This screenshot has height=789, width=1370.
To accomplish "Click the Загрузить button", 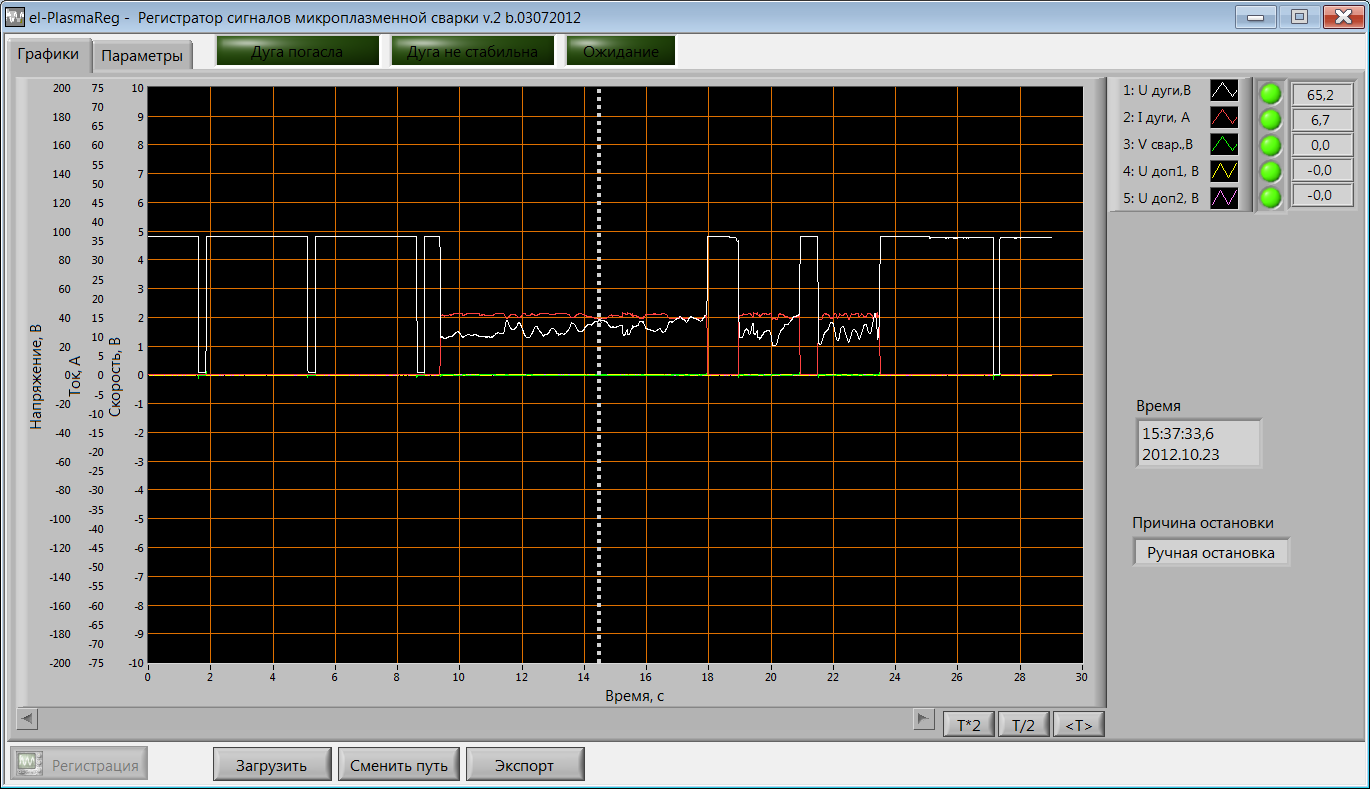I will coord(270,765).
